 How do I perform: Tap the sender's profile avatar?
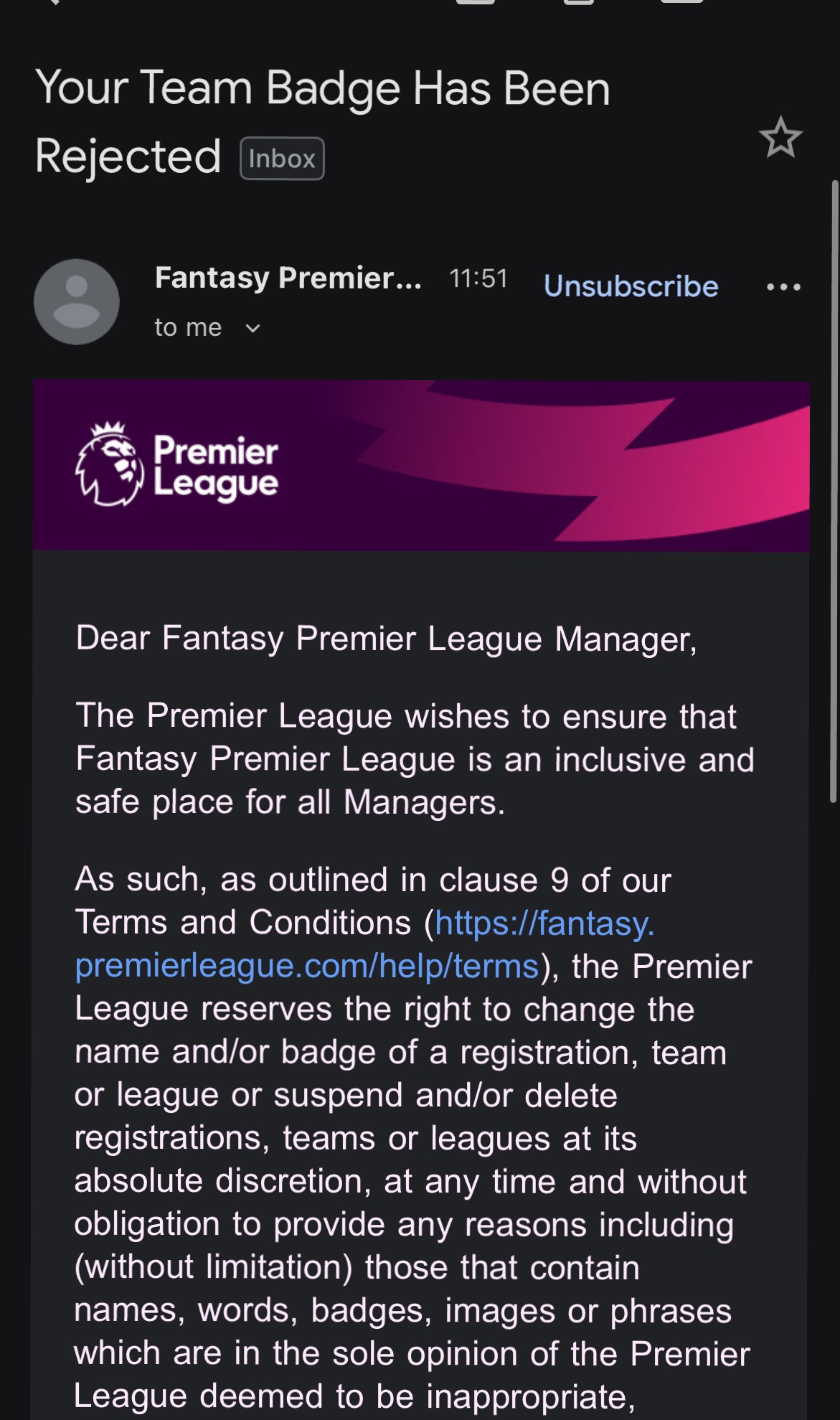(77, 301)
